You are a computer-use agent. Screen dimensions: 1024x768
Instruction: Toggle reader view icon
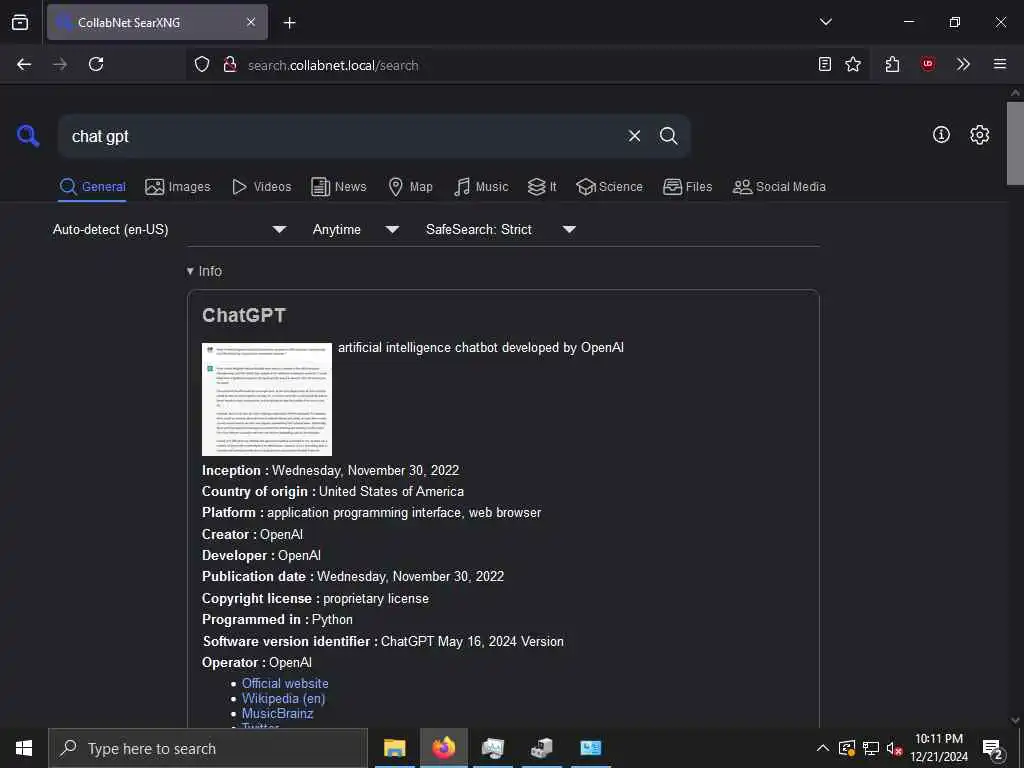pos(825,64)
